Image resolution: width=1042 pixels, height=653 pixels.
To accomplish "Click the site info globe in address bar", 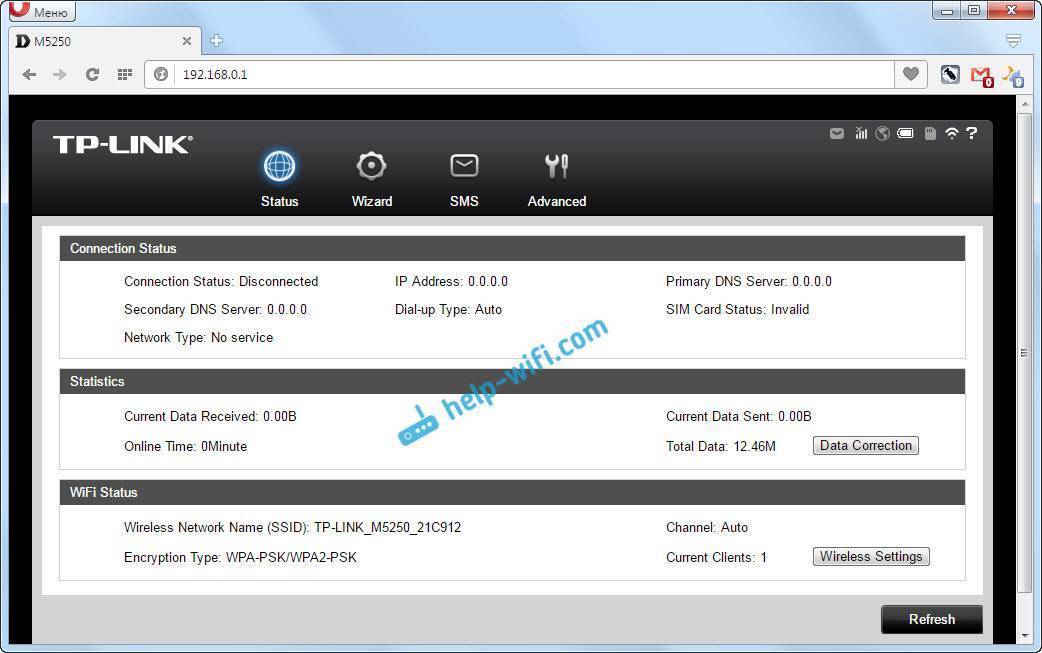I will point(161,74).
